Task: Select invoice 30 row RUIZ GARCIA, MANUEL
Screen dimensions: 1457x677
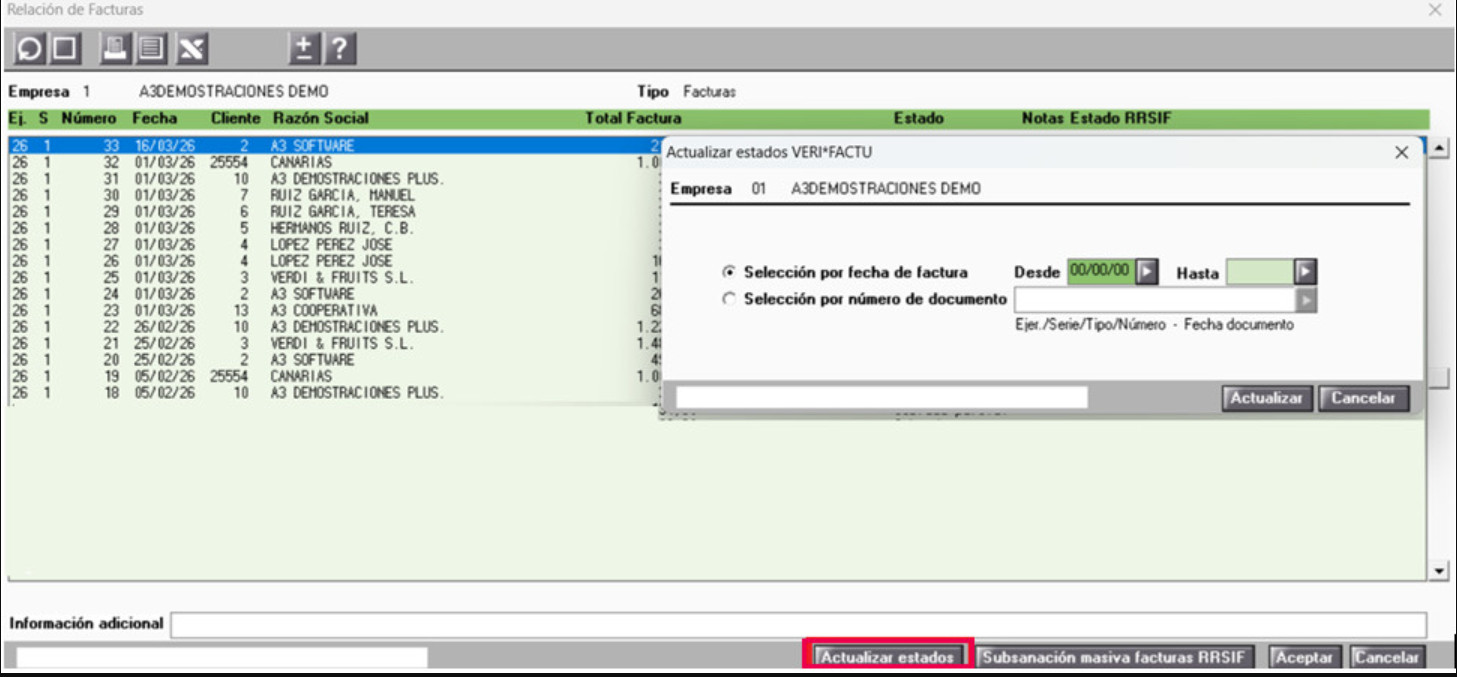Action: pyautogui.click(x=333, y=195)
